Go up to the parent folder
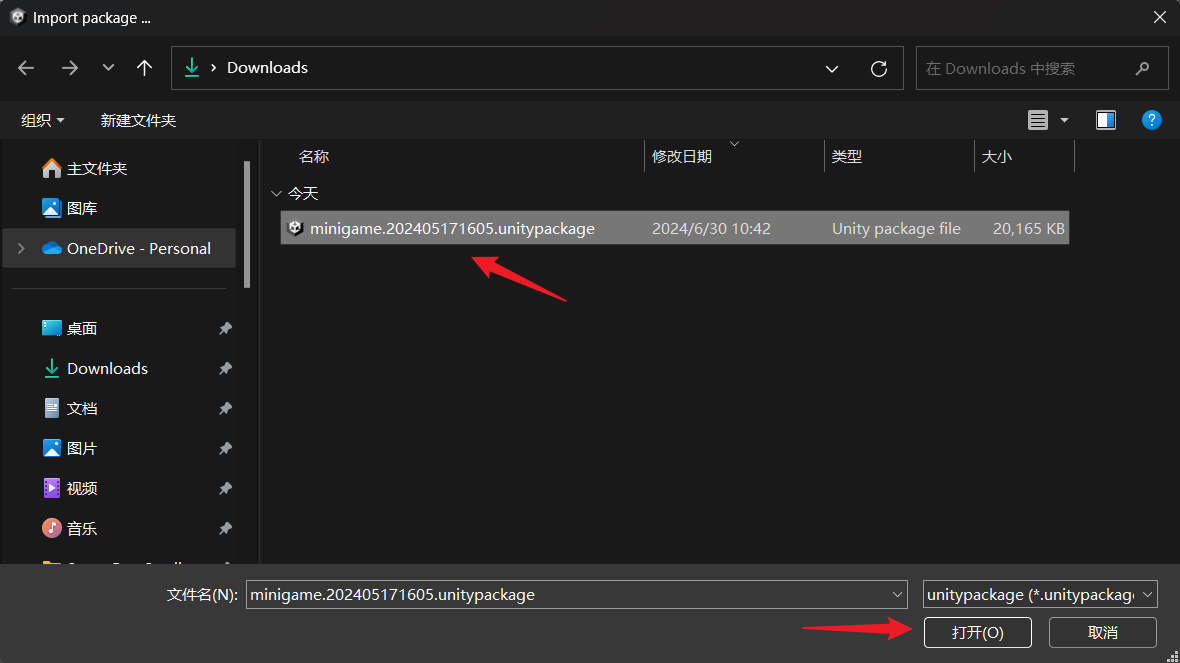 pyautogui.click(x=144, y=67)
